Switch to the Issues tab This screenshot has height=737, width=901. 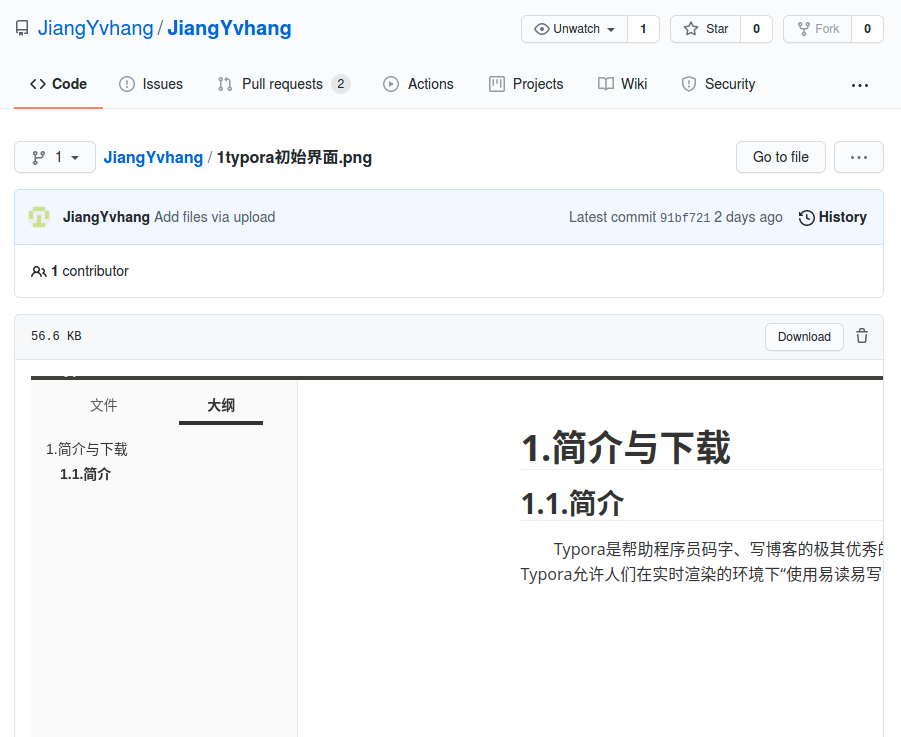pyautogui.click(x=151, y=84)
